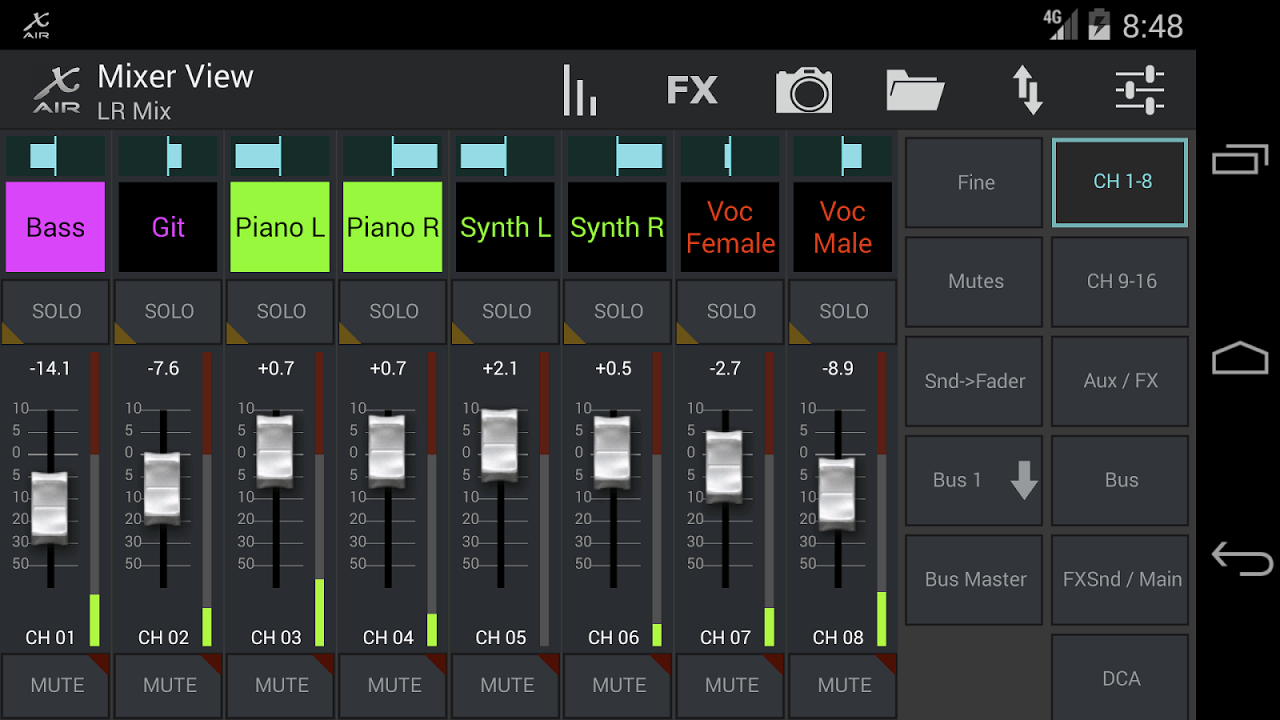Viewport: 1280px width, 720px height.
Task: Open the DCA view
Action: pyautogui.click(x=1119, y=677)
